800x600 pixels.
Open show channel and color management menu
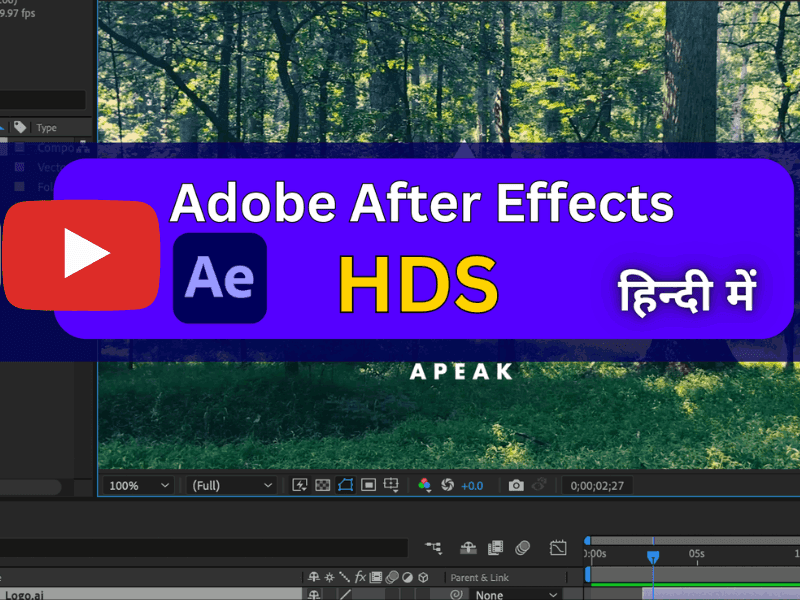click(424, 485)
